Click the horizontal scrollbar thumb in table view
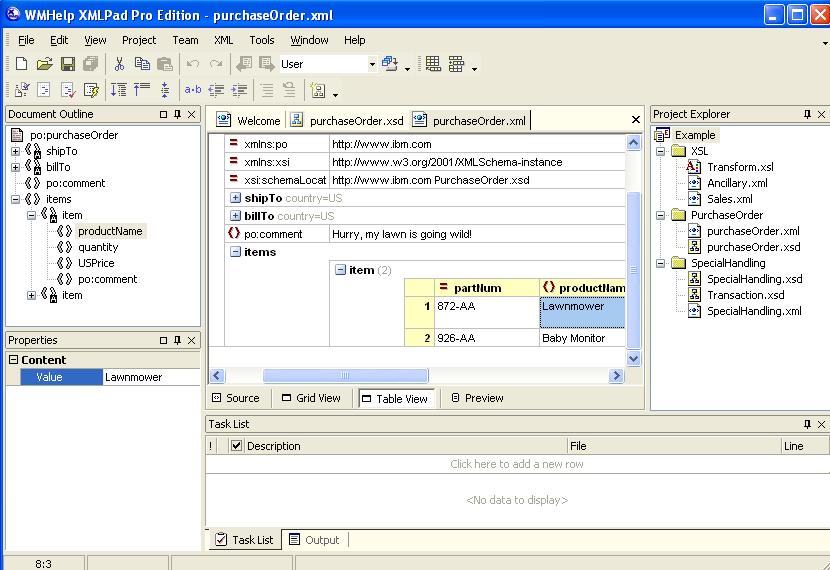 tap(345, 376)
